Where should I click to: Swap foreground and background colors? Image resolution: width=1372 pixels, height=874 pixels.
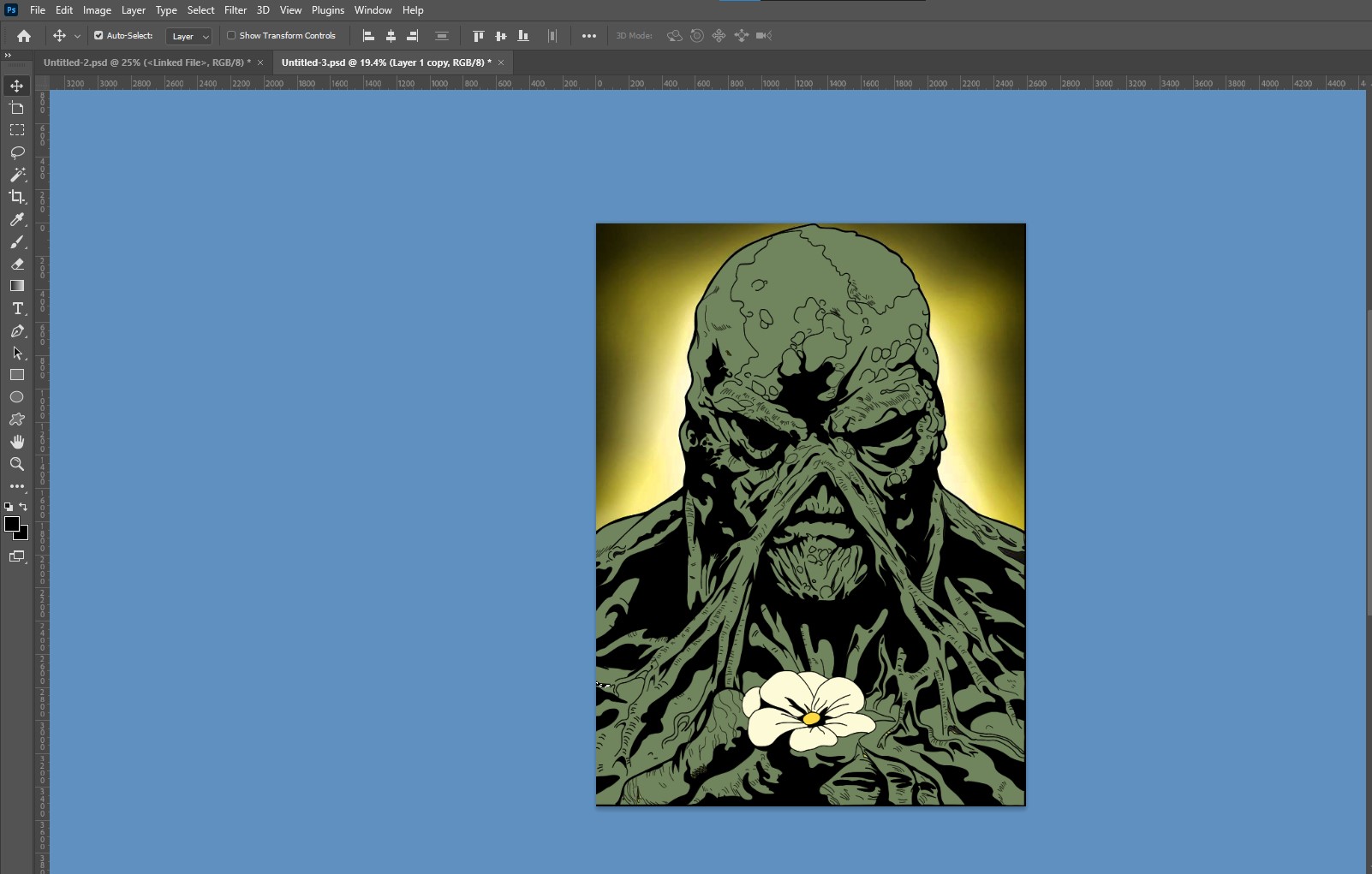coord(23,507)
